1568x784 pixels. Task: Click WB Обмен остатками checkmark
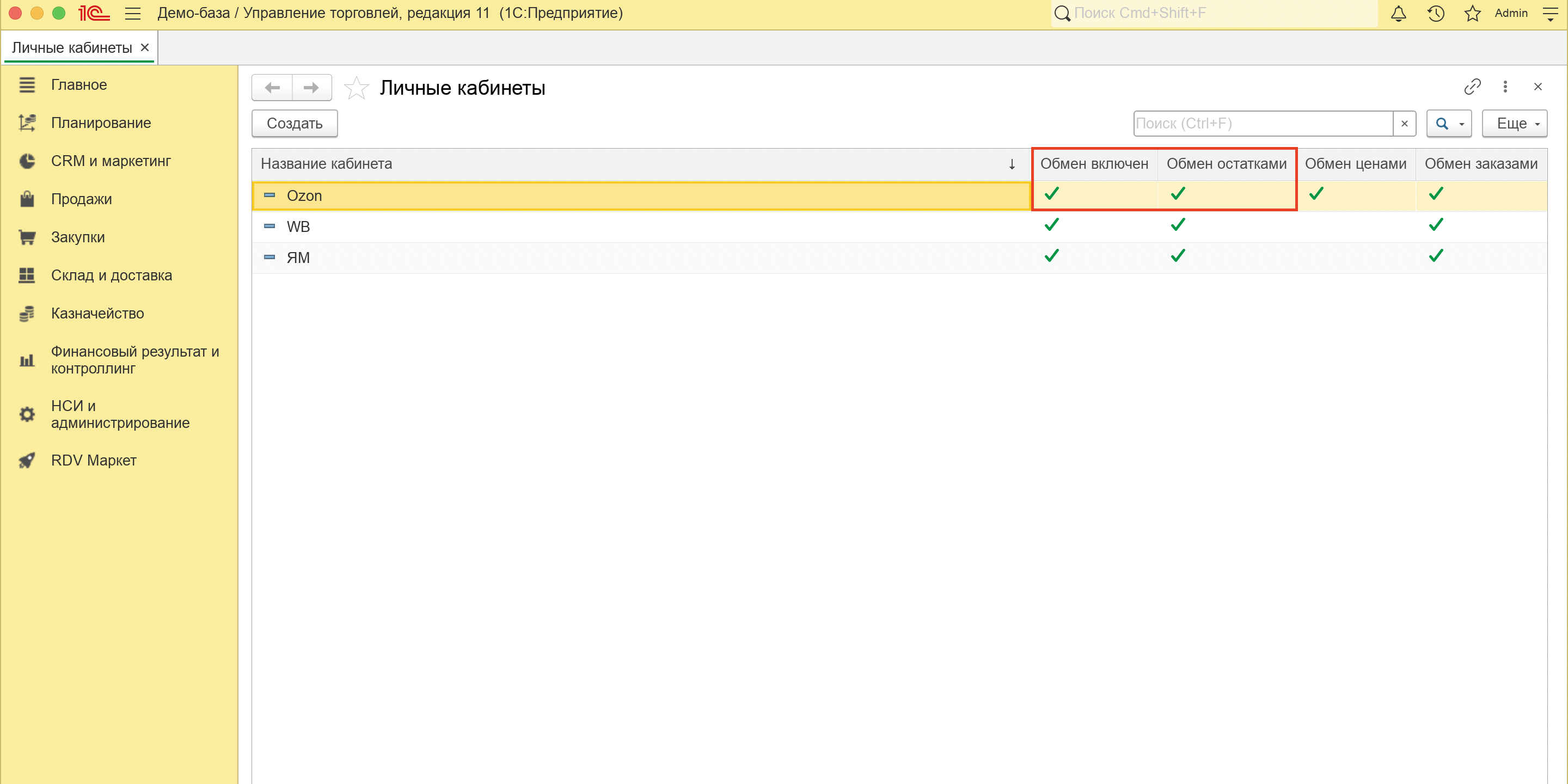click(1178, 225)
